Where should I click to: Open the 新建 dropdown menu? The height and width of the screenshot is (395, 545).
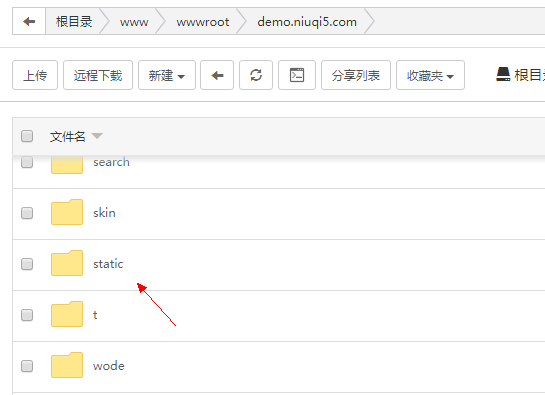coord(167,75)
